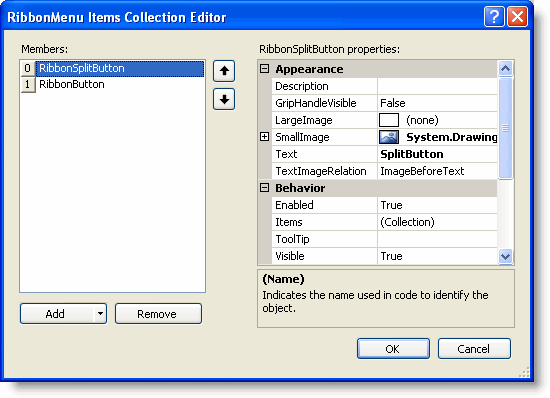Click the System.Drawing value of SmallImage
Viewport: 550px width, 398px height.
point(451,137)
